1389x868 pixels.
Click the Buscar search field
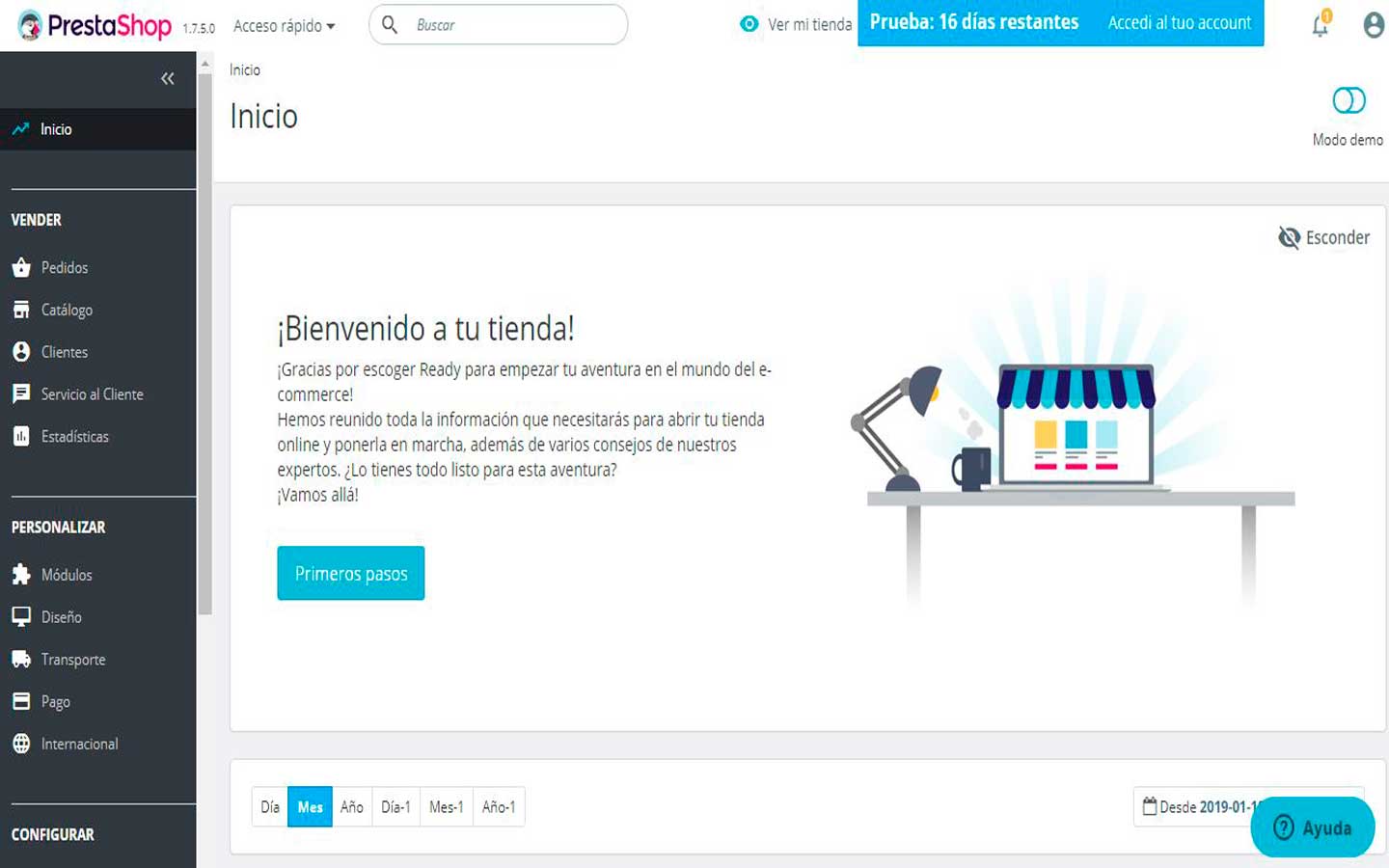coord(511,25)
